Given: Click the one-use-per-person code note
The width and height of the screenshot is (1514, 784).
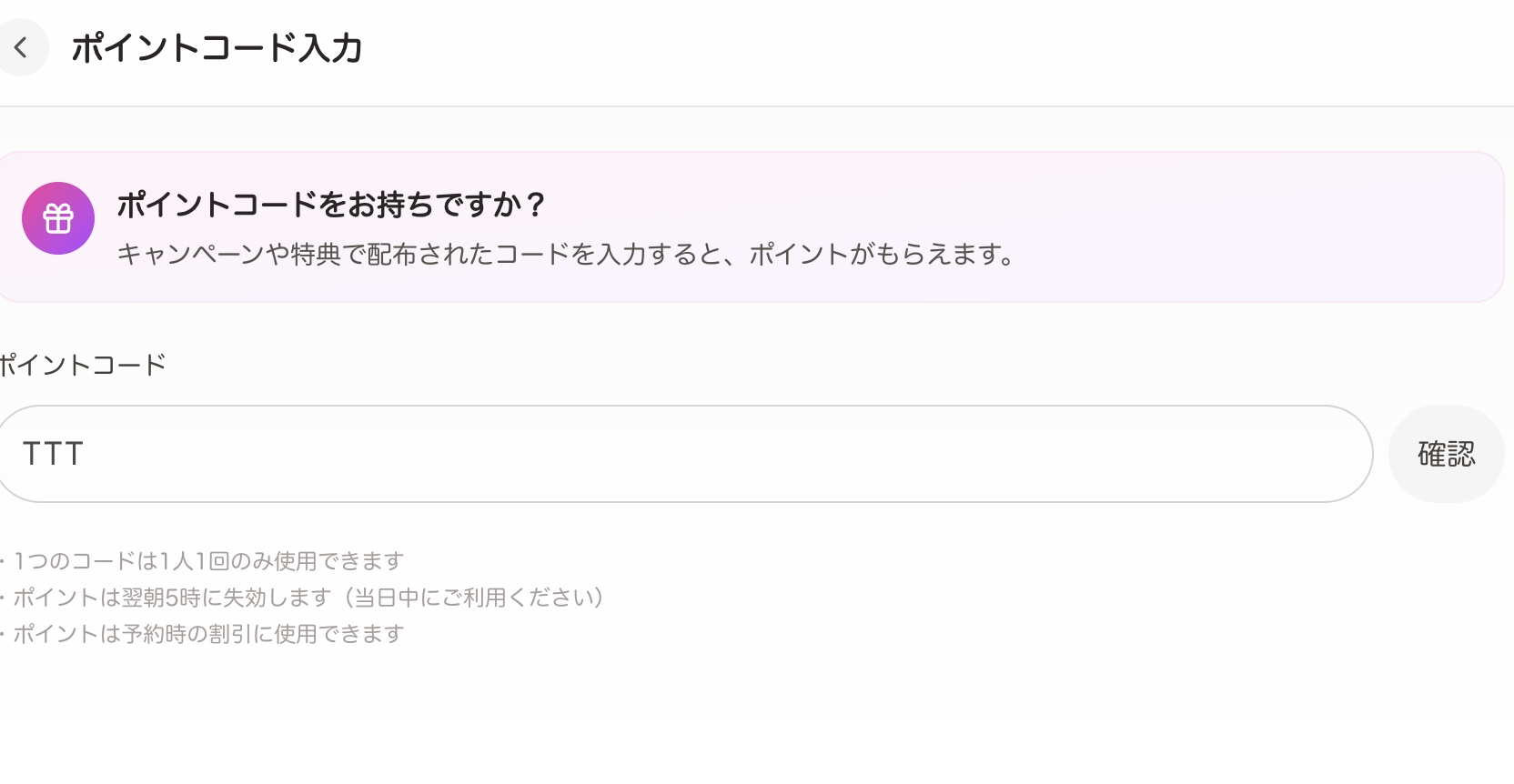Looking at the screenshot, I should 208,561.
